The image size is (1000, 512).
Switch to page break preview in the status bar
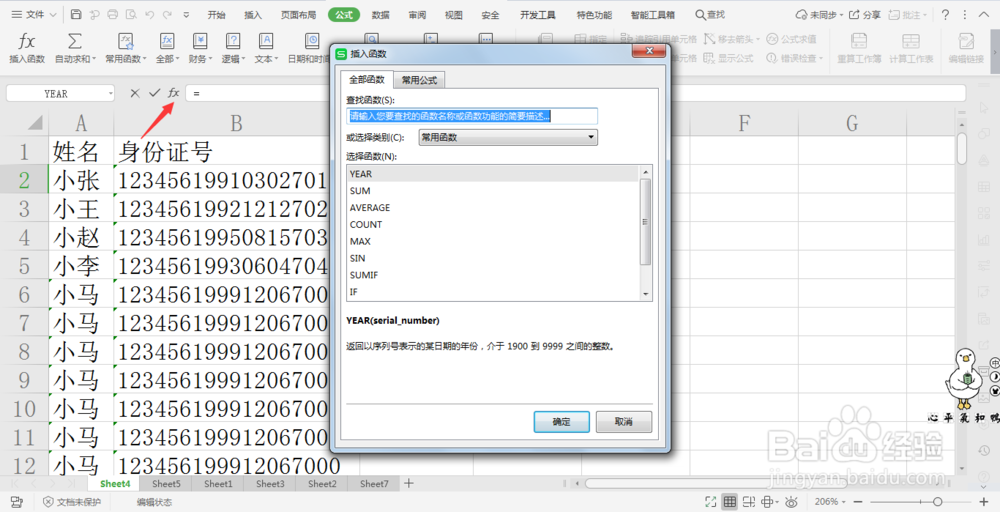749,502
